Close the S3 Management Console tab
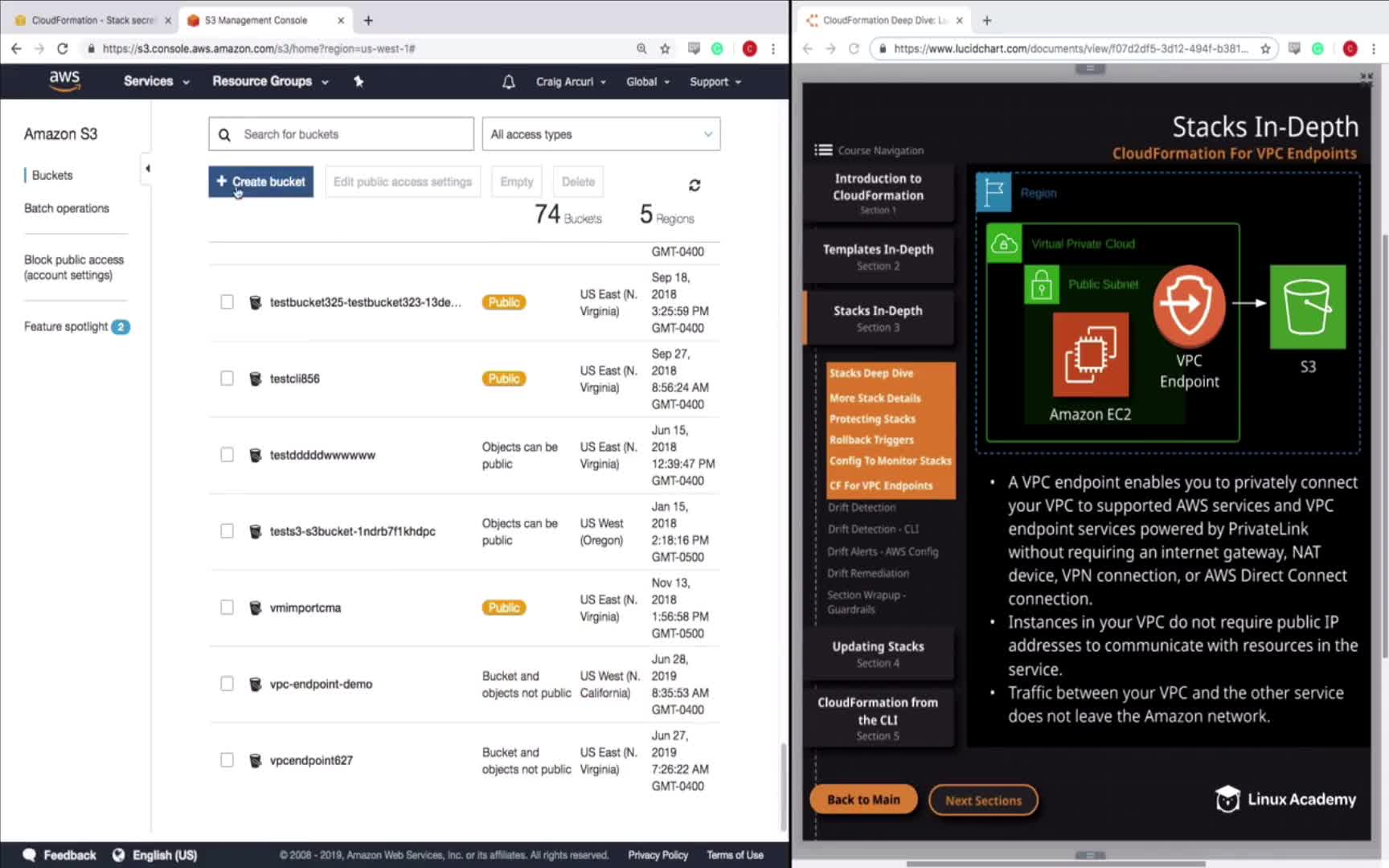The image size is (1389, 868). click(341, 20)
